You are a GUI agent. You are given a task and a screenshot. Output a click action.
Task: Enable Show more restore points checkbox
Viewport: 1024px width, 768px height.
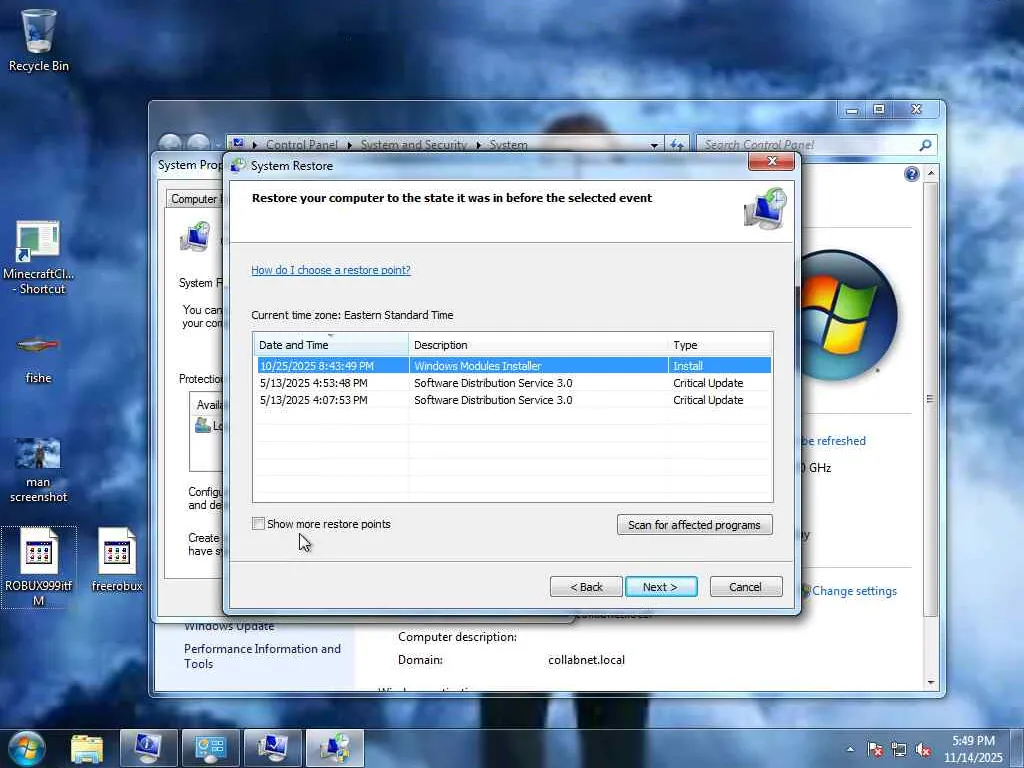click(259, 524)
